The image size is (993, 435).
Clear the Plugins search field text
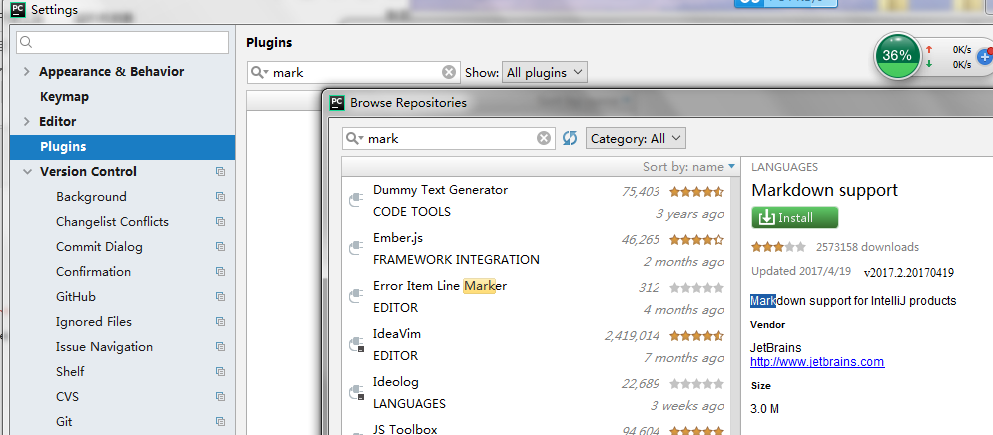point(449,72)
